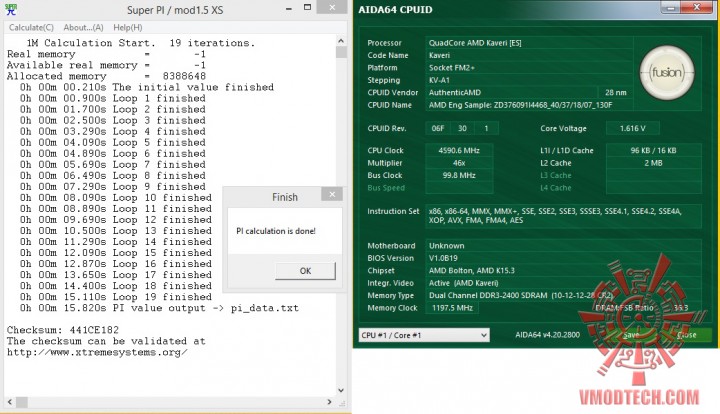Click the BIOS Version value V1.0B19
The width and height of the screenshot is (720, 414).
(x=443, y=258)
